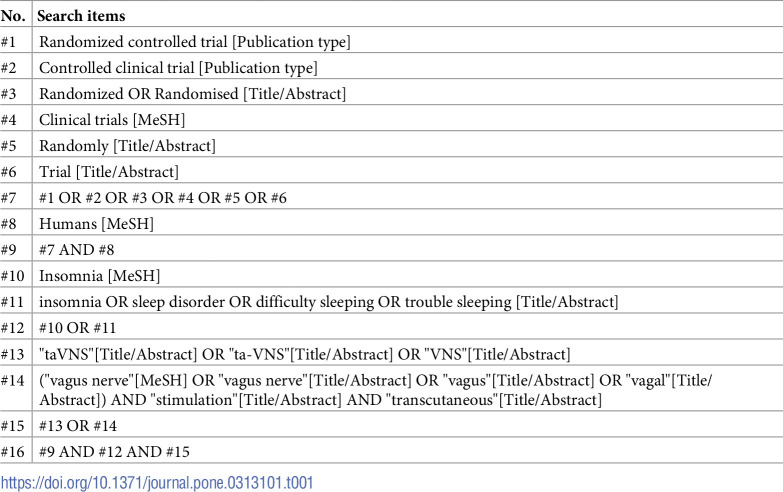
Task: Click the taVNS OR ta-VNS search string
Action: coord(305,354)
